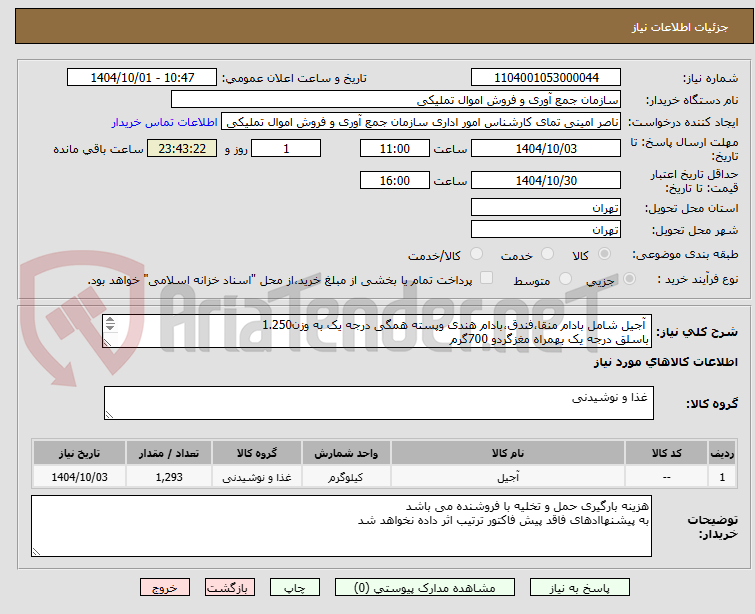The image size is (755, 614).
Task: Click the شرح کلی نیاز description text area
Action: (x=378, y=332)
